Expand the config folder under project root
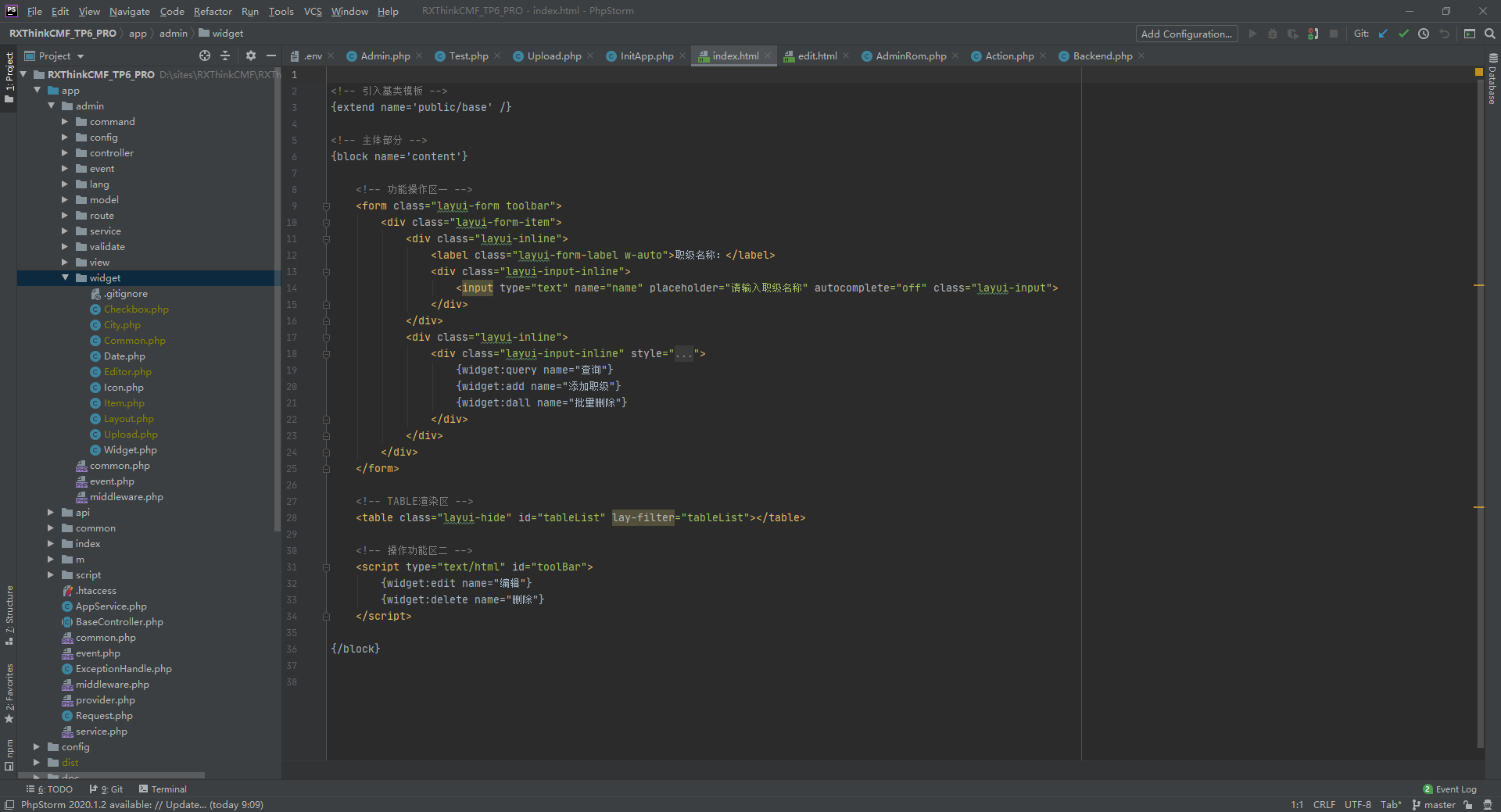The height and width of the screenshot is (812, 1501). click(37, 746)
